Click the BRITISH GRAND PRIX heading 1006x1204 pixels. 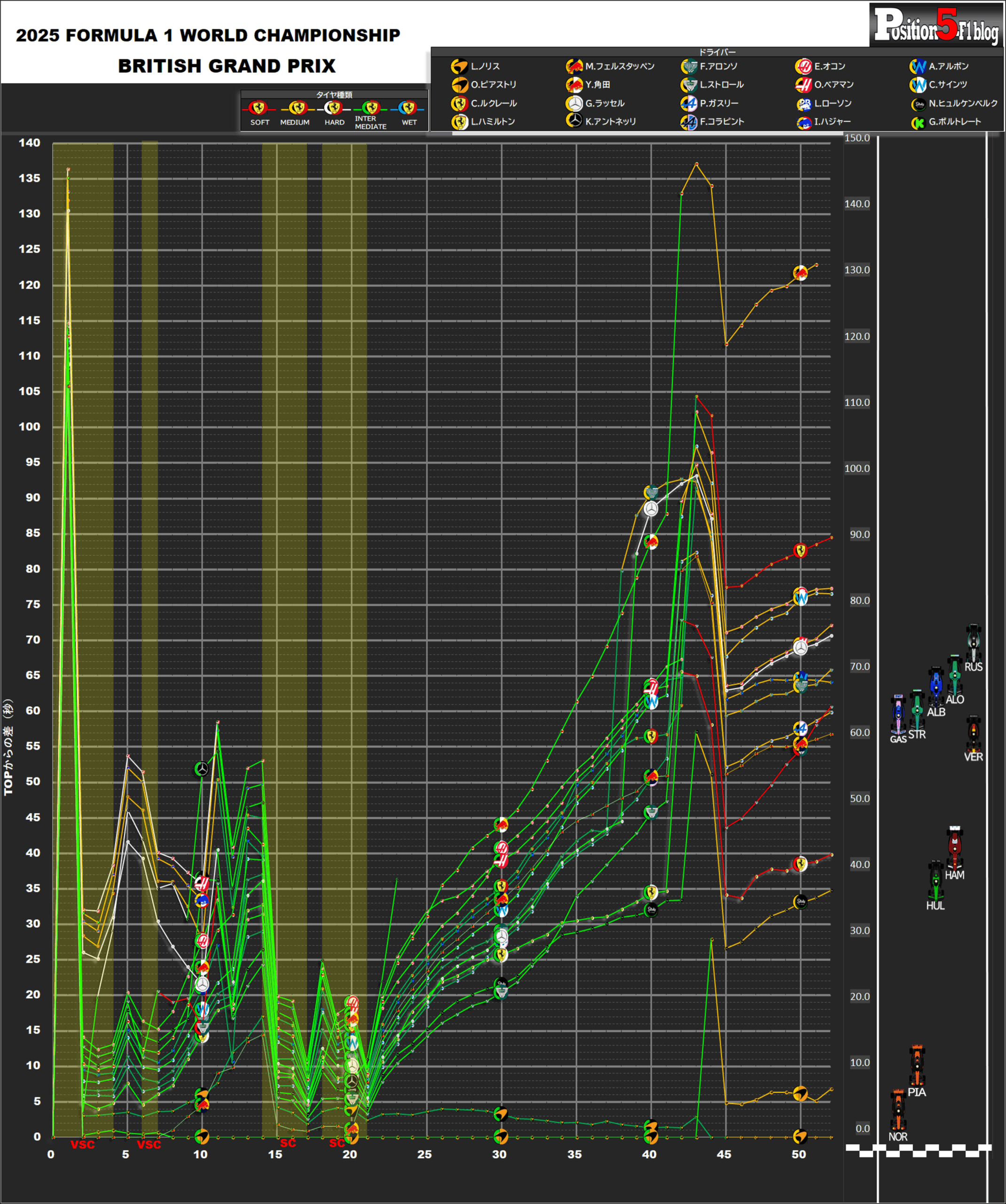click(227, 66)
